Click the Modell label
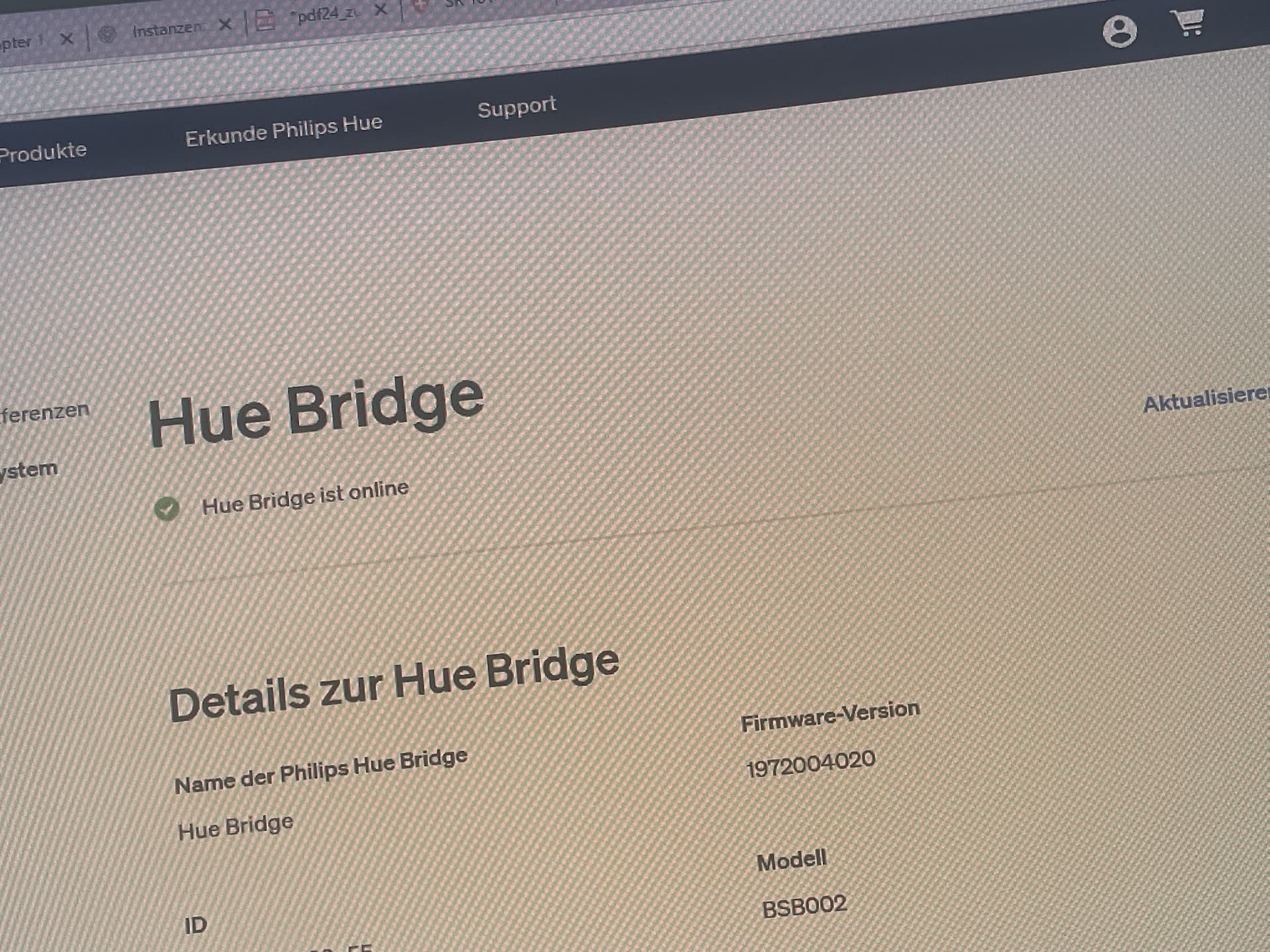Image resolution: width=1270 pixels, height=952 pixels. pos(792,861)
